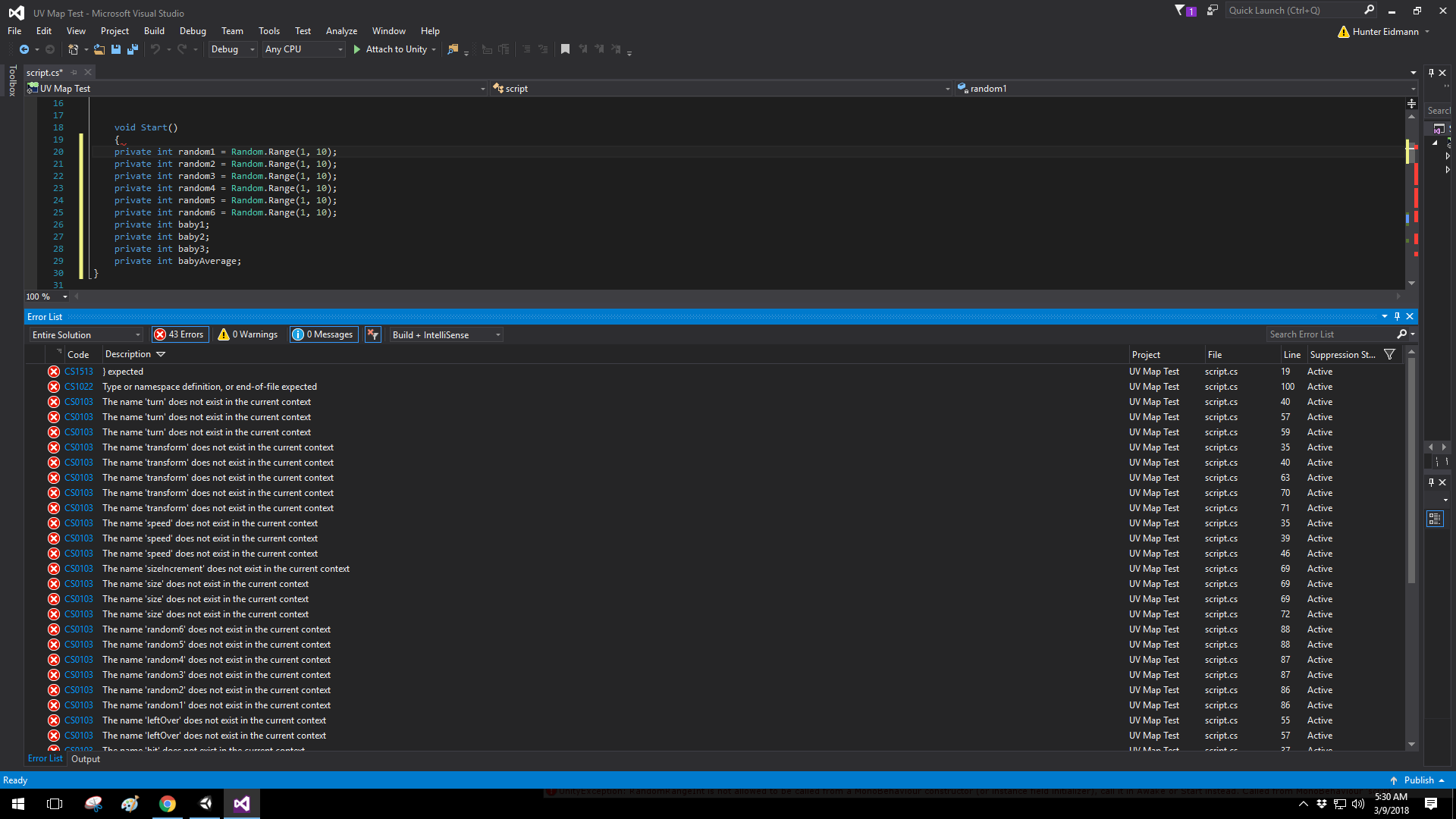Toggle bookmark with the bookmark icon
This screenshot has height=819, width=1456.
[565, 49]
